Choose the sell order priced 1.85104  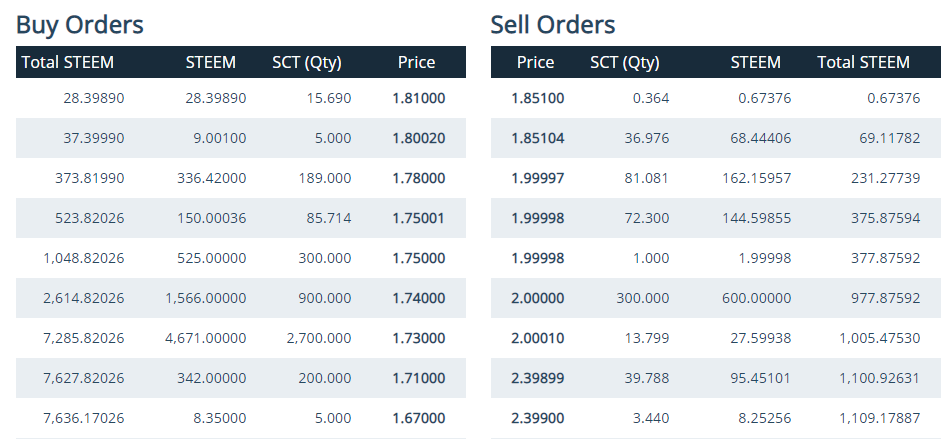(x=537, y=138)
